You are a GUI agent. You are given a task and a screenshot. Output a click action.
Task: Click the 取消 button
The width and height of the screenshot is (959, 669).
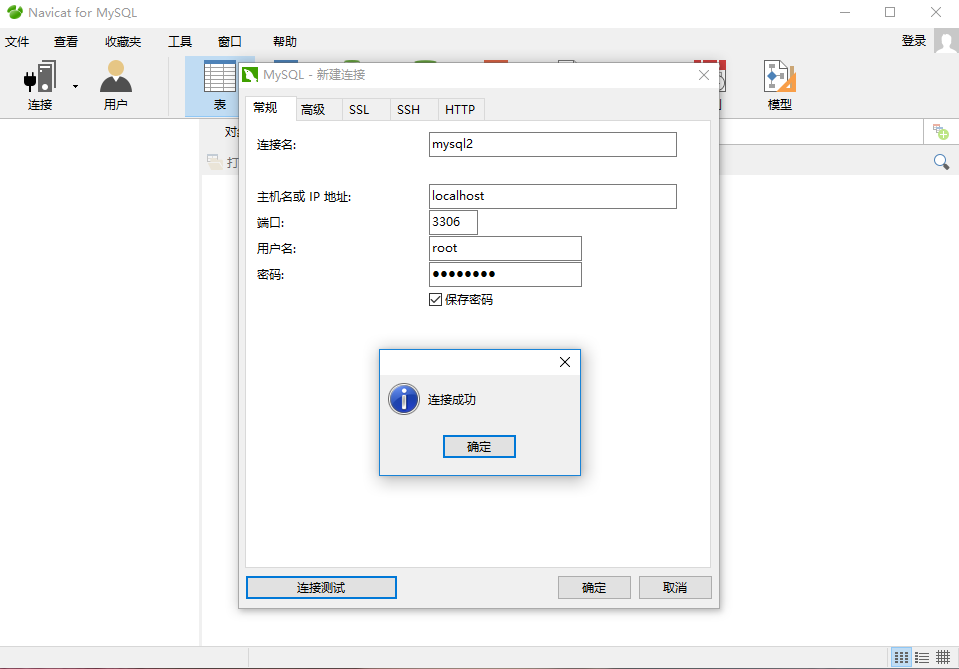pos(675,588)
